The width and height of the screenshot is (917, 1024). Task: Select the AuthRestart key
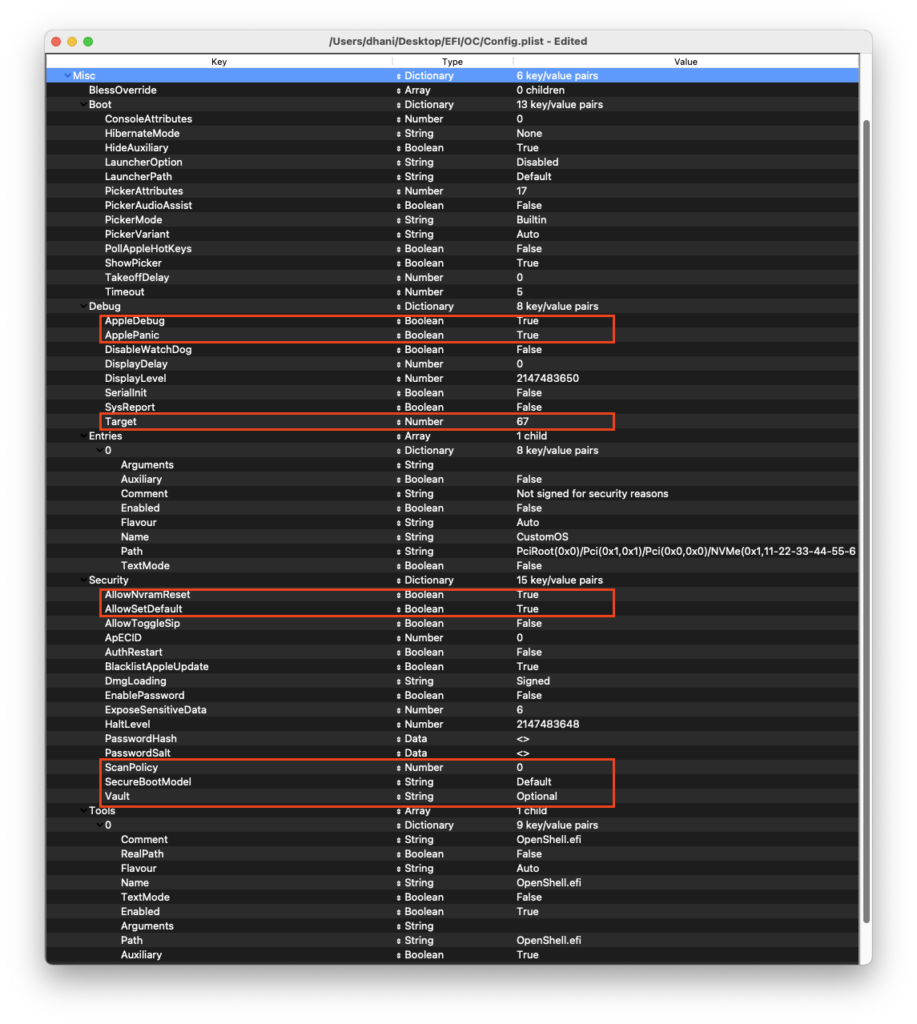click(134, 652)
